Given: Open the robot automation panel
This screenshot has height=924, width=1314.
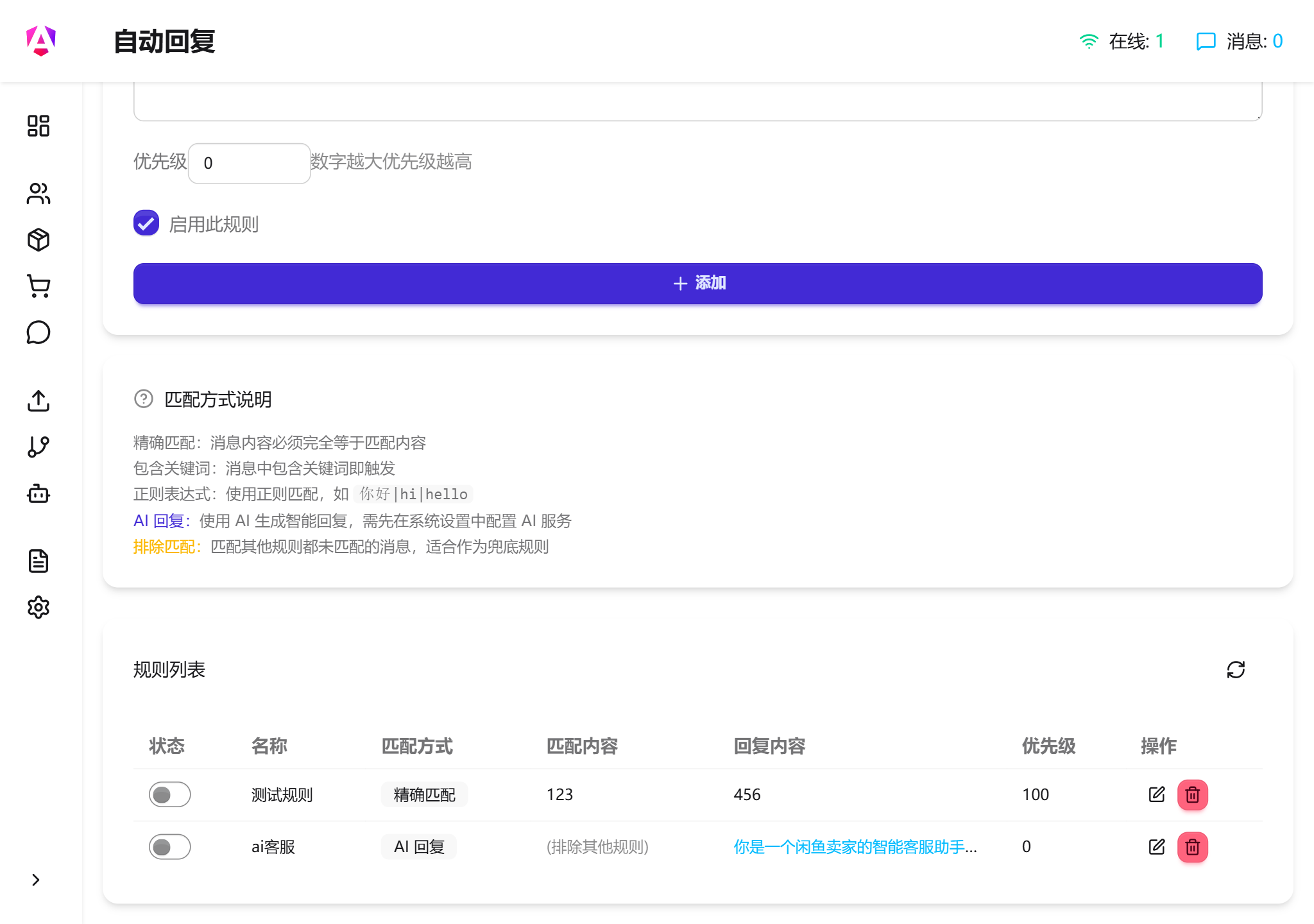Looking at the screenshot, I should [x=38, y=493].
